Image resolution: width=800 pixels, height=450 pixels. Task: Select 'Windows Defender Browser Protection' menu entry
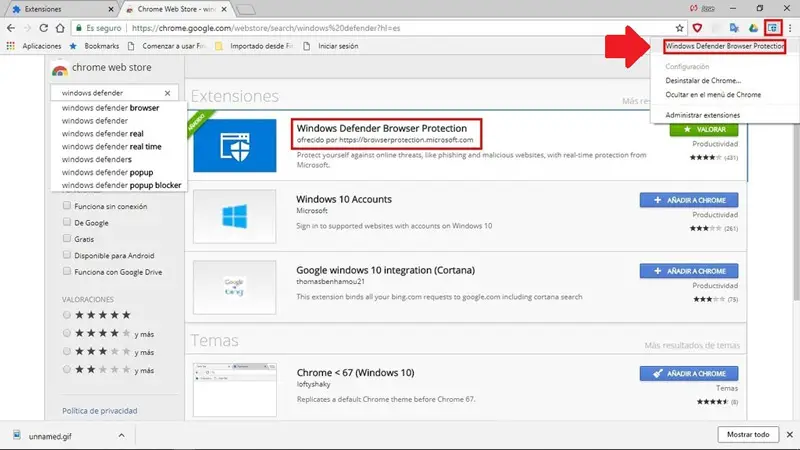tap(724, 46)
